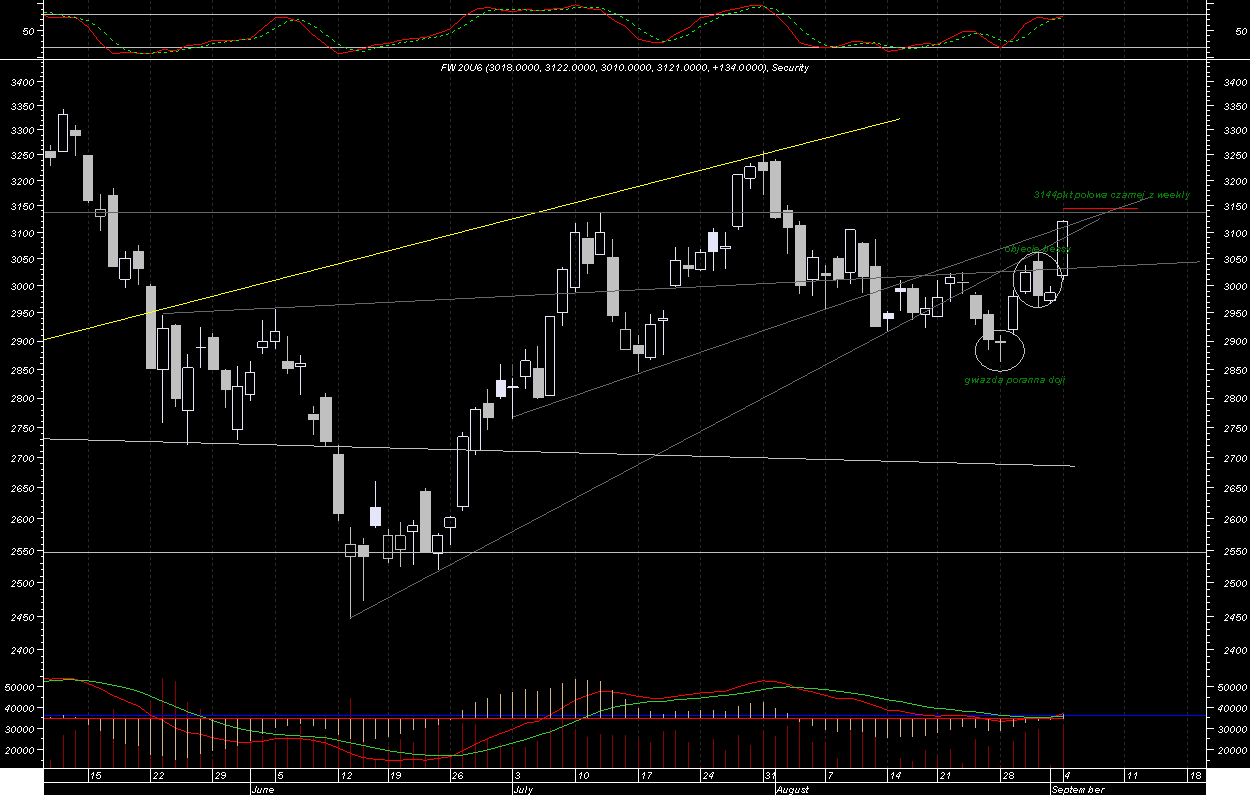Click date label 26 on the time axis
Viewport: 1250px width, 795px height.
click(457, 775)
